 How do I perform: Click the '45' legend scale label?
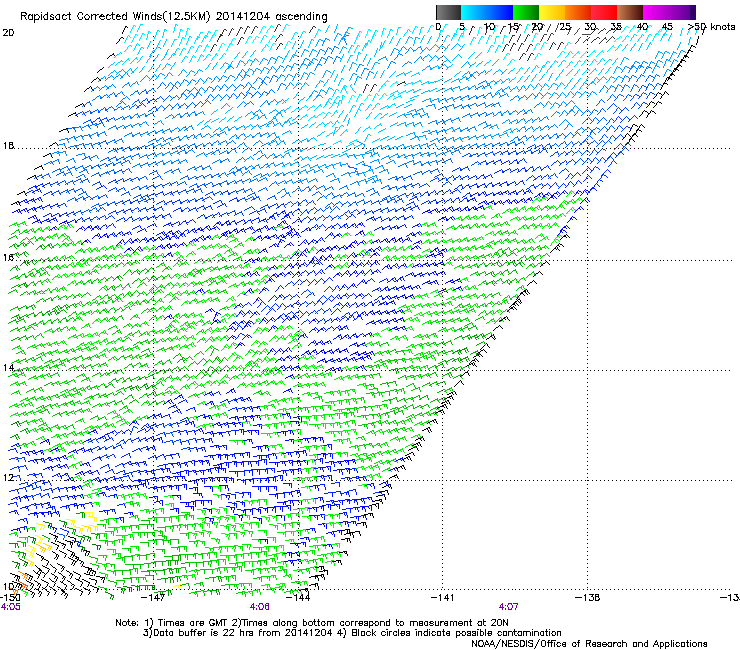coord(667,27)
